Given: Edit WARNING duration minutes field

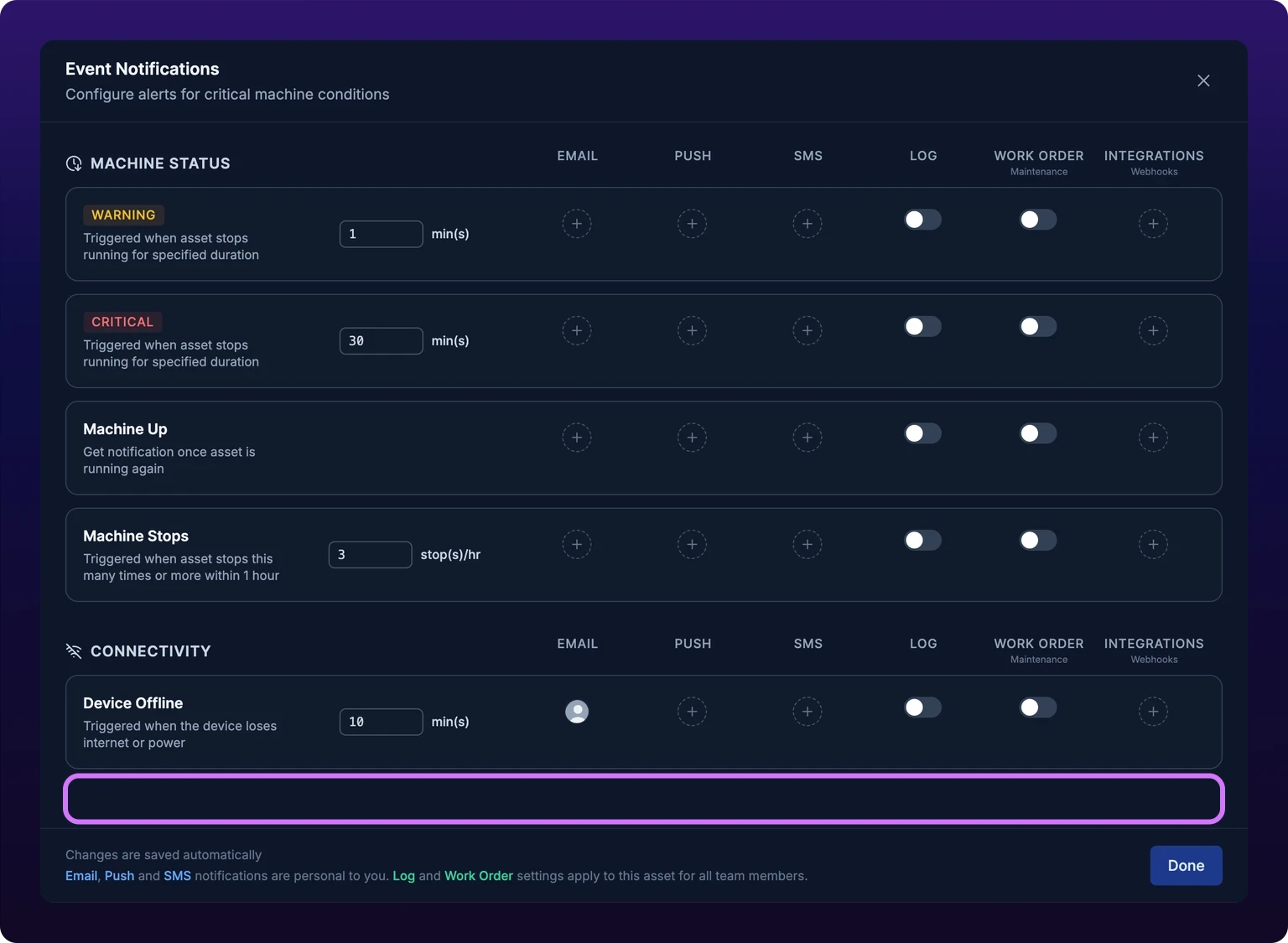Looking at the screenshot, I should (x=381, y=234).
